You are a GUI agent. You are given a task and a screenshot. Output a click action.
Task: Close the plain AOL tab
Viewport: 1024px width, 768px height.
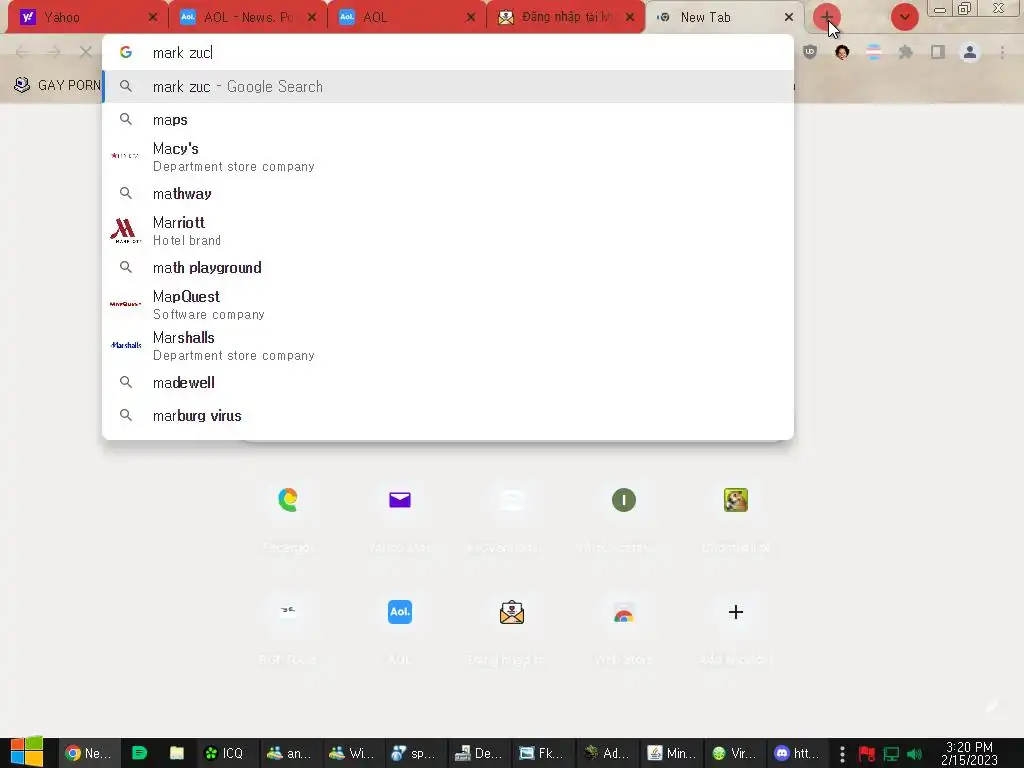click(x=471, y=18)
